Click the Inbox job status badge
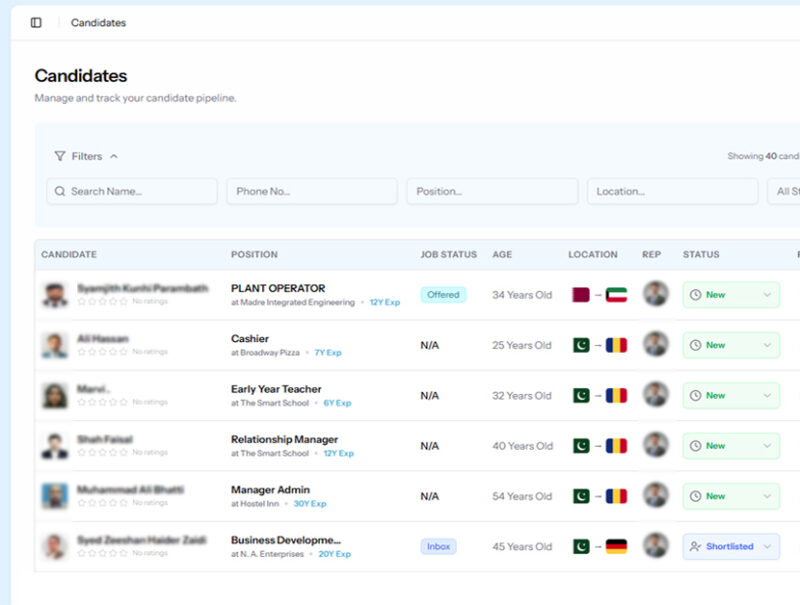800x605 pixels. point(438,546)
